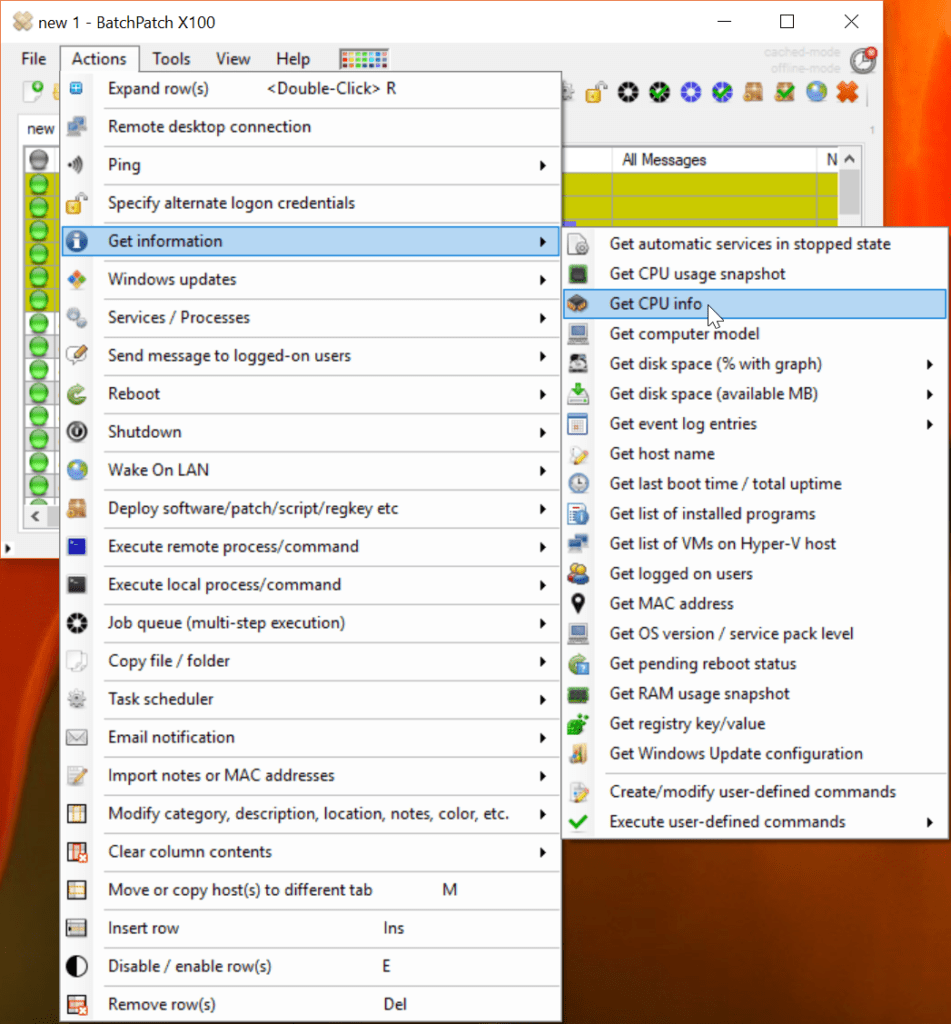
Task: Select the Expand row(s) icon in Actions menu
Action: (x=76, y=89)
